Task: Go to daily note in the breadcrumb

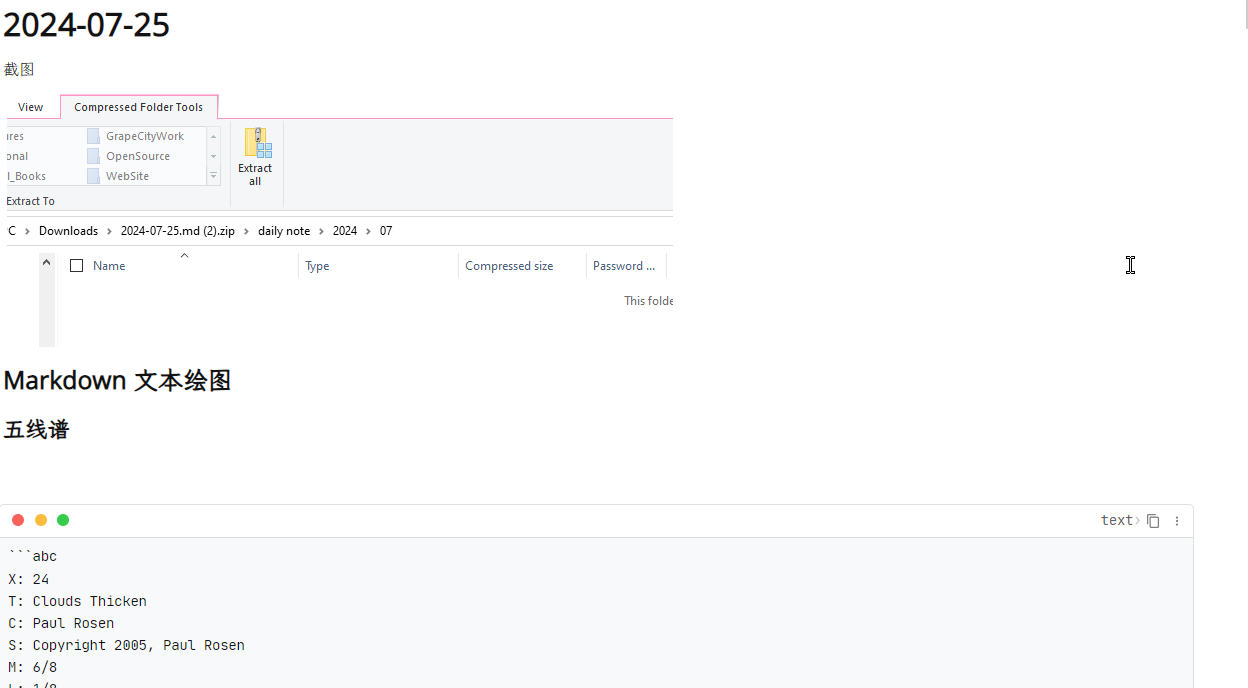Action: point(284,231)
